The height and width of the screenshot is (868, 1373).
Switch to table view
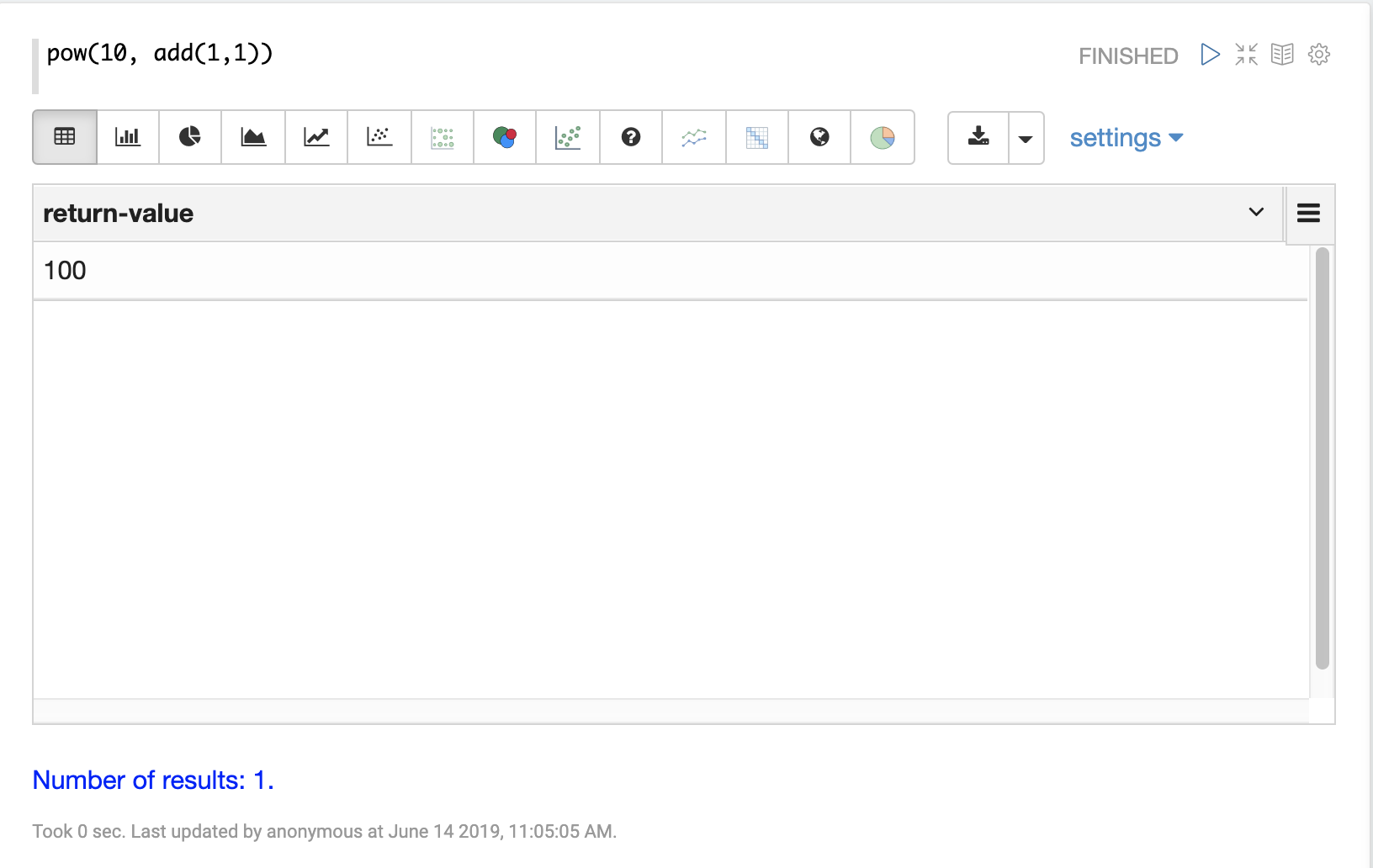65,137
